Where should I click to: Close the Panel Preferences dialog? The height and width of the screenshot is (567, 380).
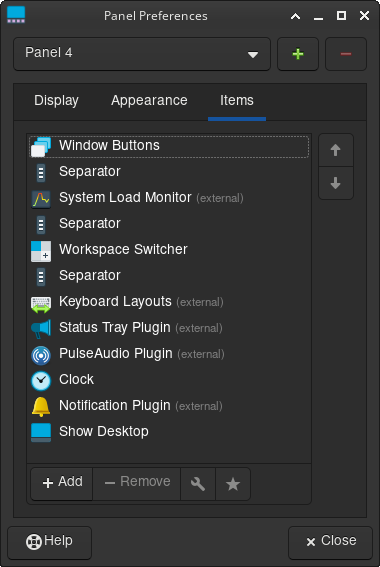pyautogui.click(x=330, y=542)
